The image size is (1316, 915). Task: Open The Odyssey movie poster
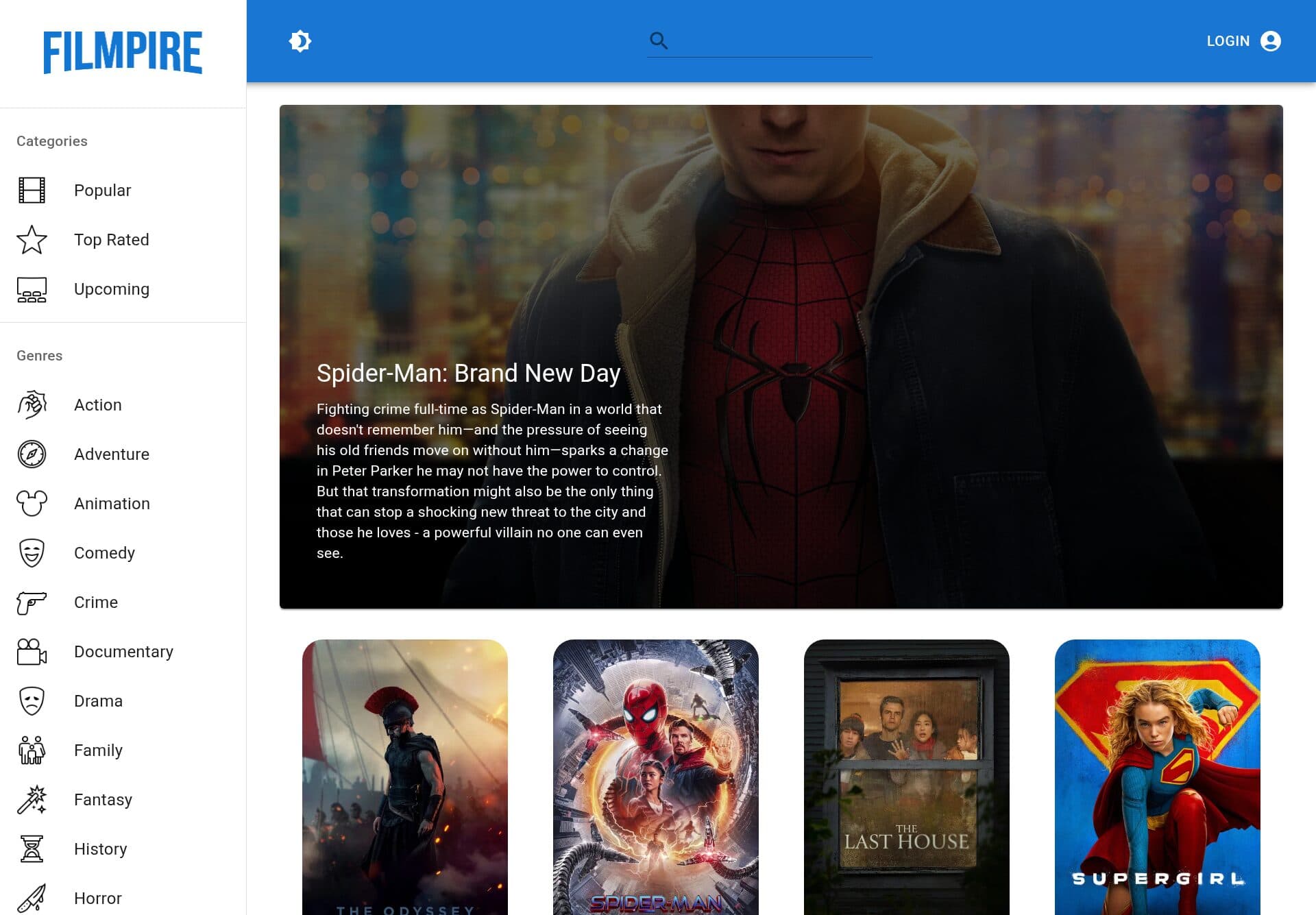(x=405, y=777)
